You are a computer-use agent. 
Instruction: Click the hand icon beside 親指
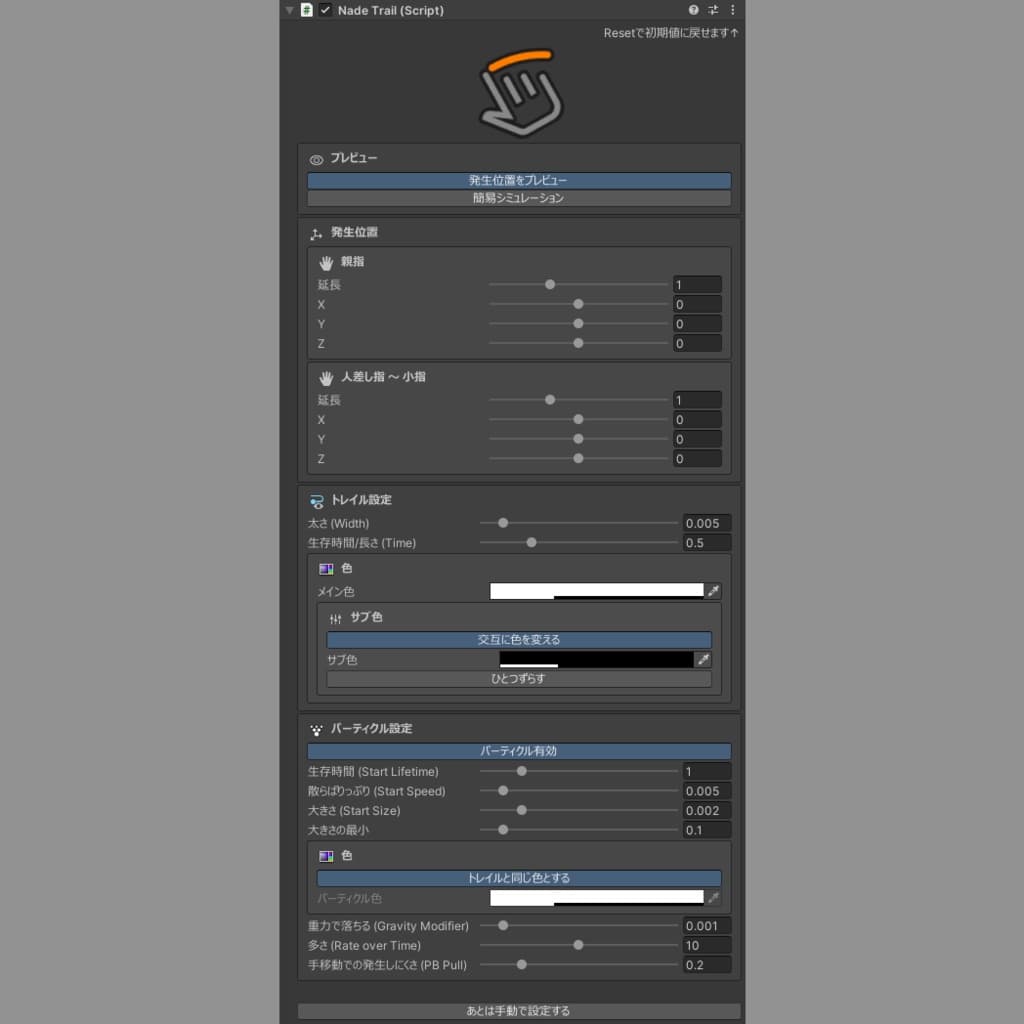[327, 263]
